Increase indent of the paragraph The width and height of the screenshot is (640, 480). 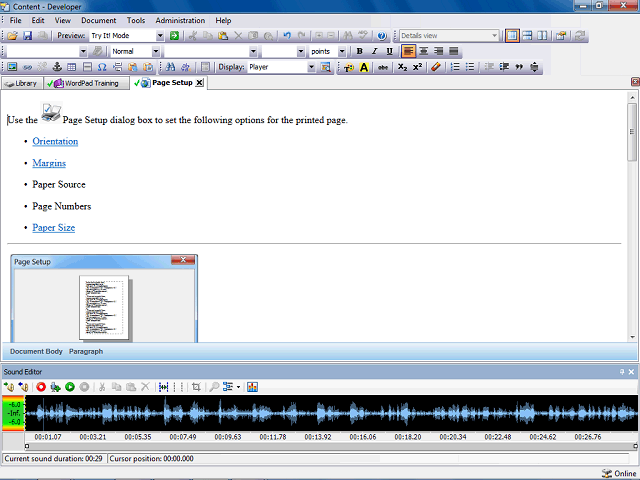504,67
